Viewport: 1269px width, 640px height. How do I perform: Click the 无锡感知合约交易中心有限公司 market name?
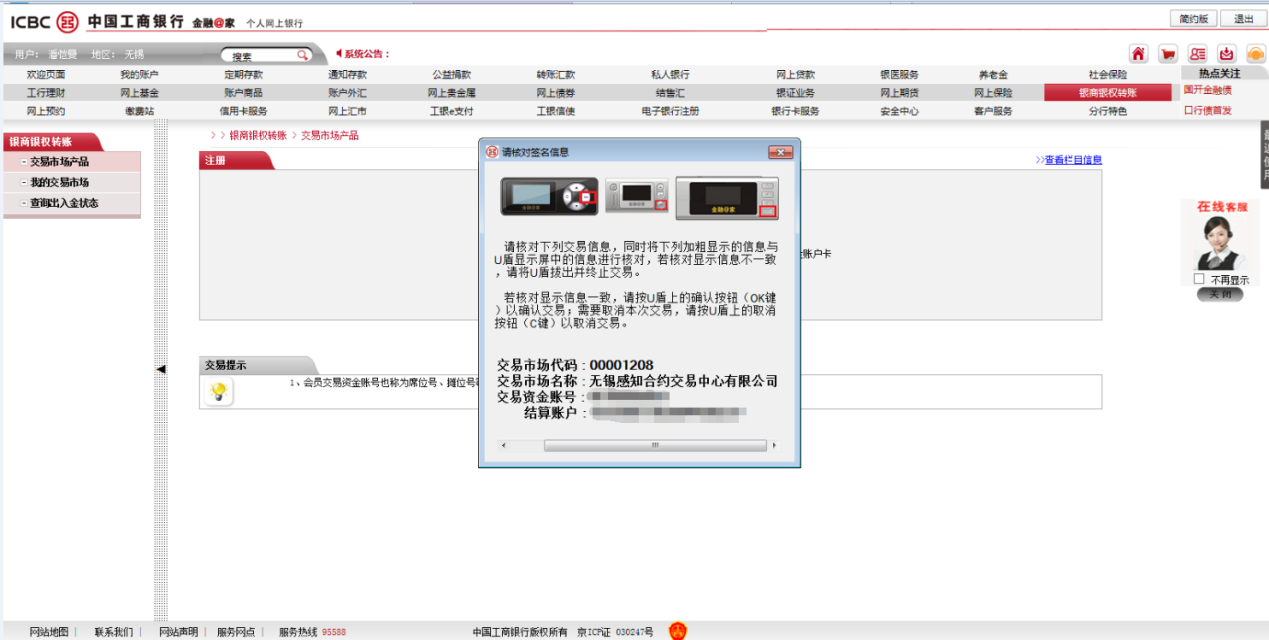point(683,381)
